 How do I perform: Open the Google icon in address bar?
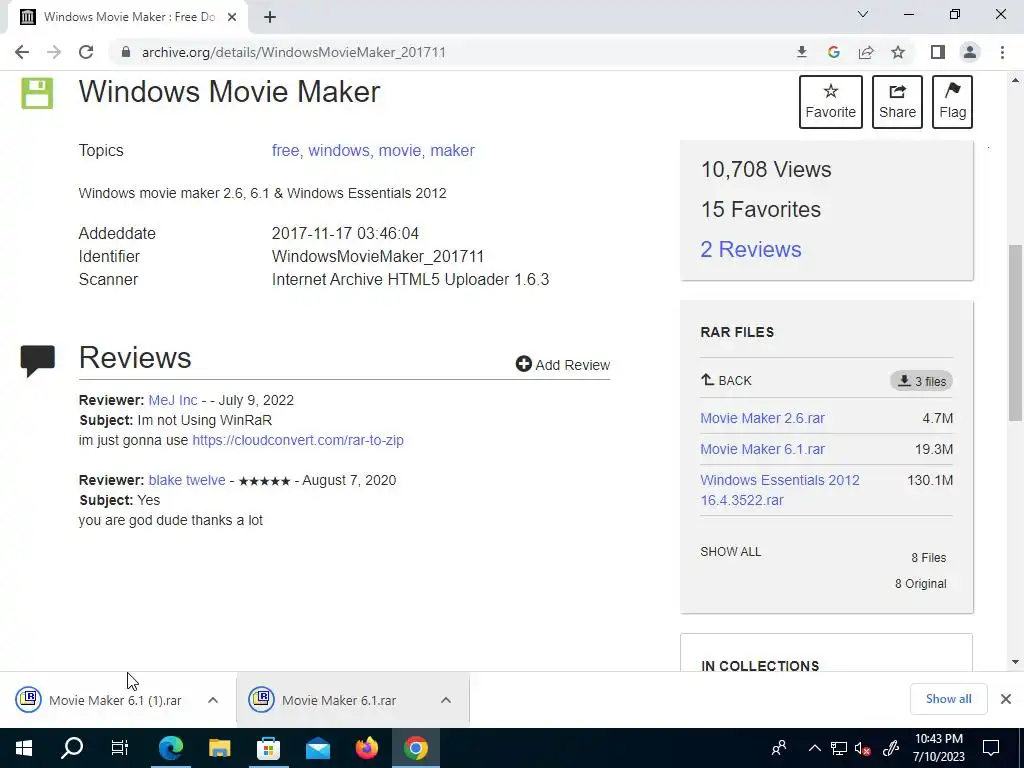tap(834, 52)
